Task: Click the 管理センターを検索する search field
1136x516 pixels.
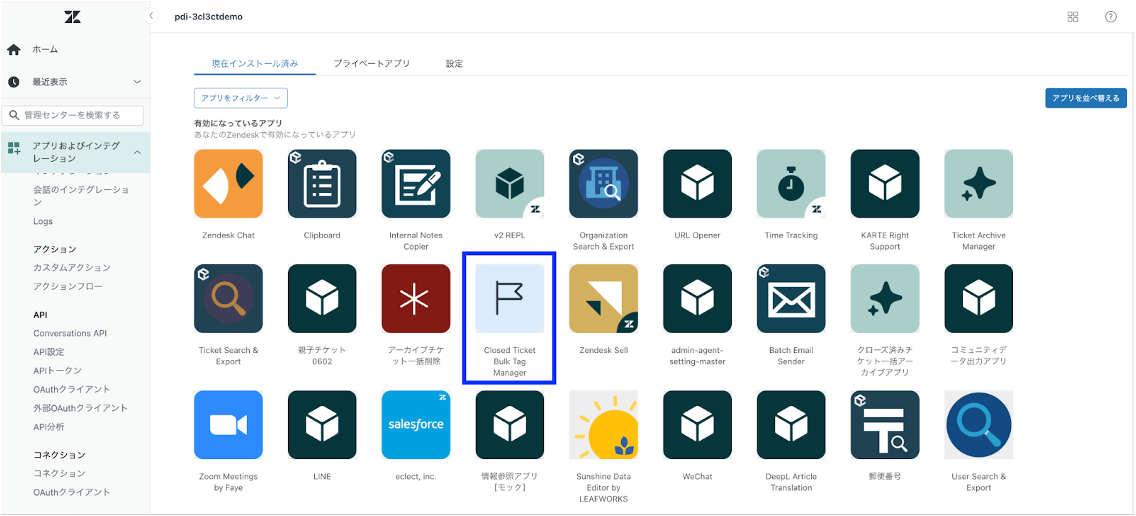Action: [76, 115]
